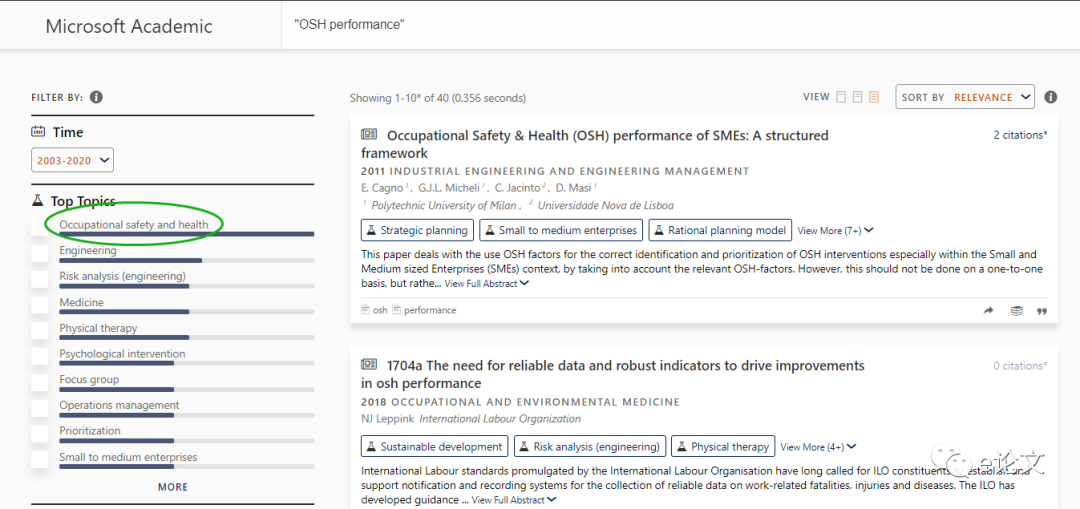Viewport: 1080px width, 509px height.
Task: Open International Labour Organization affiliation
Action: click(500, 419)
